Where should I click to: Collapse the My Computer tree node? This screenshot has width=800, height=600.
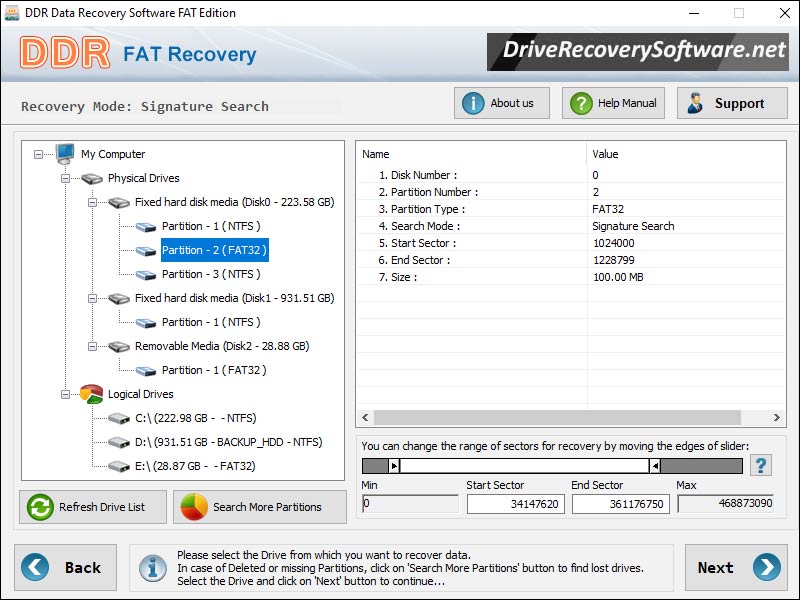38,154
